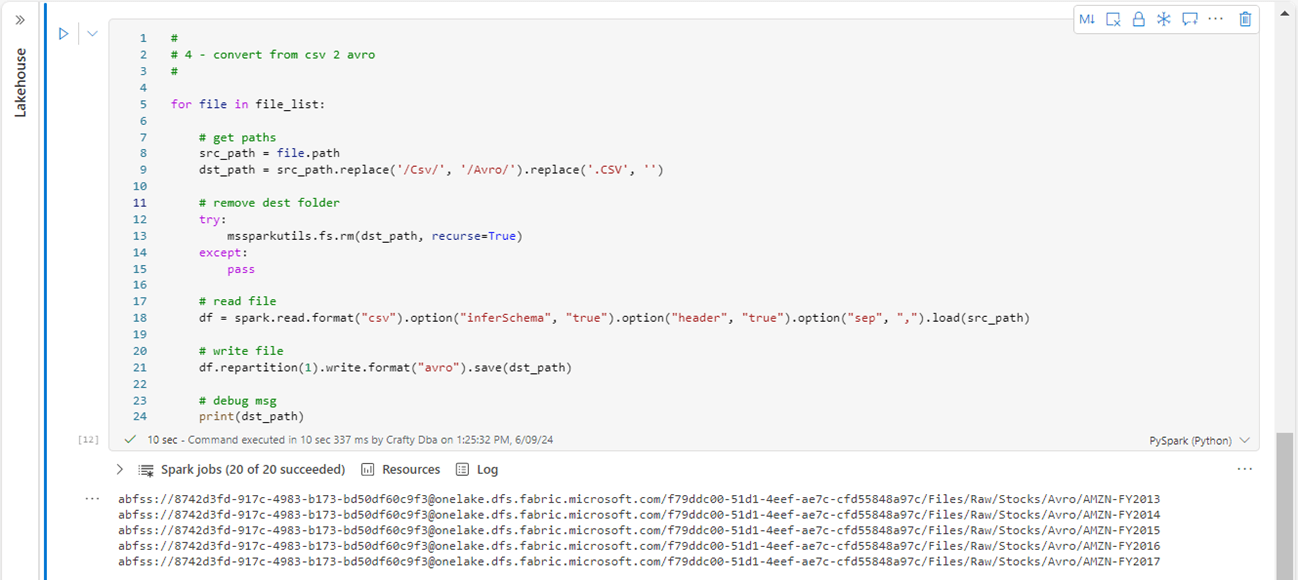Open more cell commands ellipsis
1298x580 pixels.
[x=1216, y=19]
